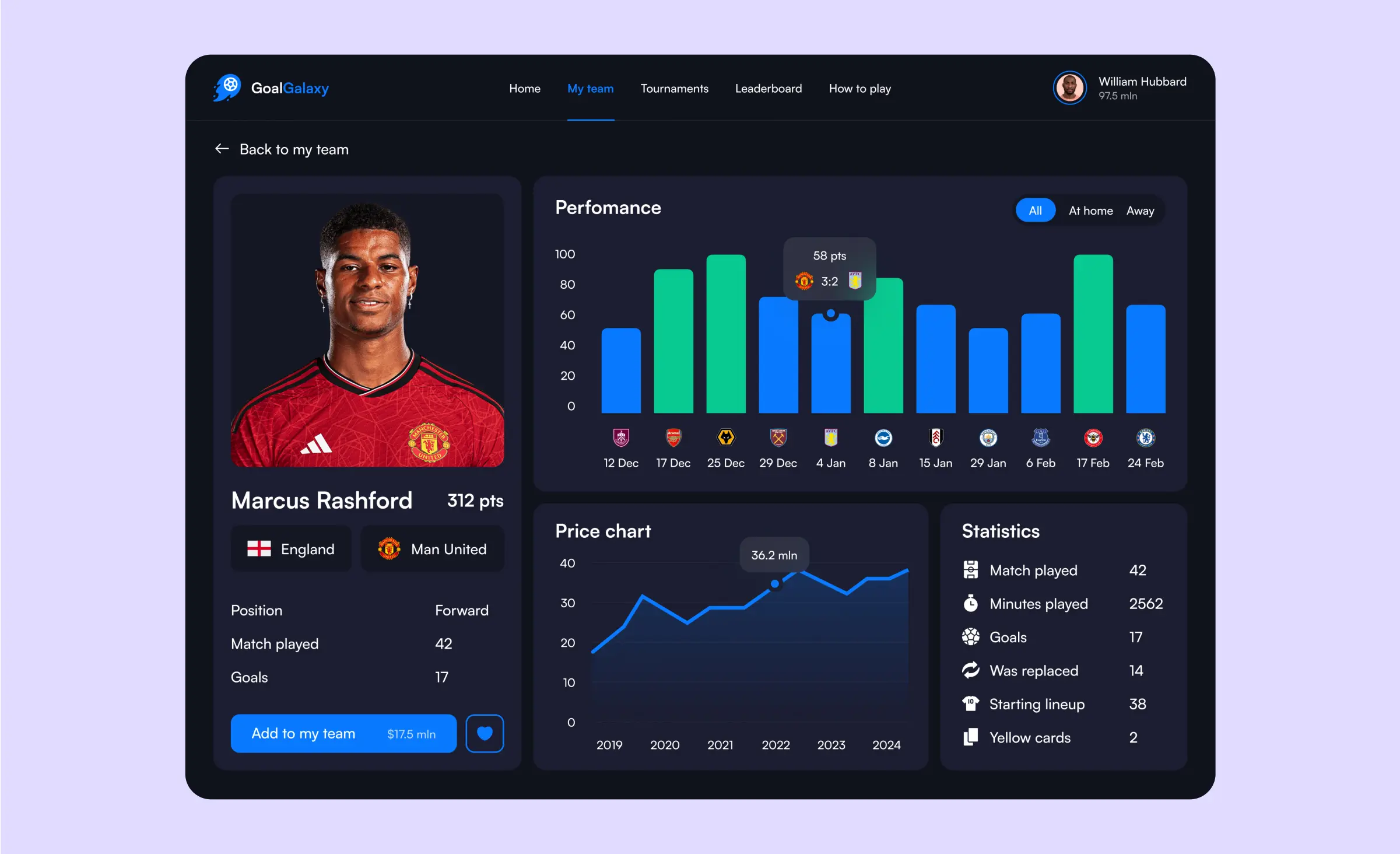Select the Leaderboard navigation tab

pyautogui.click(x=768, y=88)
